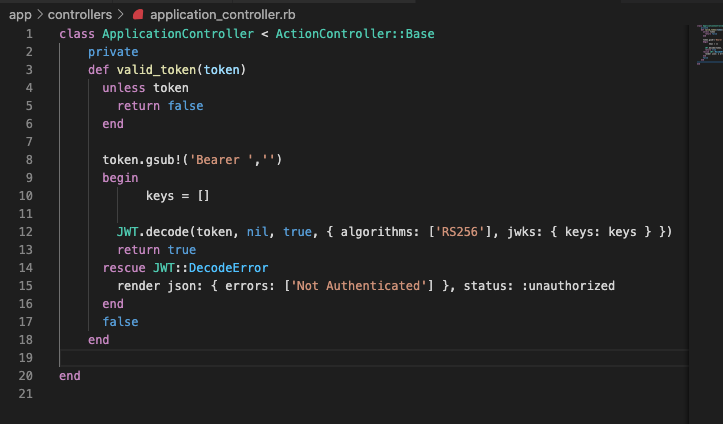Open the app folder breadcrumb

[20, 15]
